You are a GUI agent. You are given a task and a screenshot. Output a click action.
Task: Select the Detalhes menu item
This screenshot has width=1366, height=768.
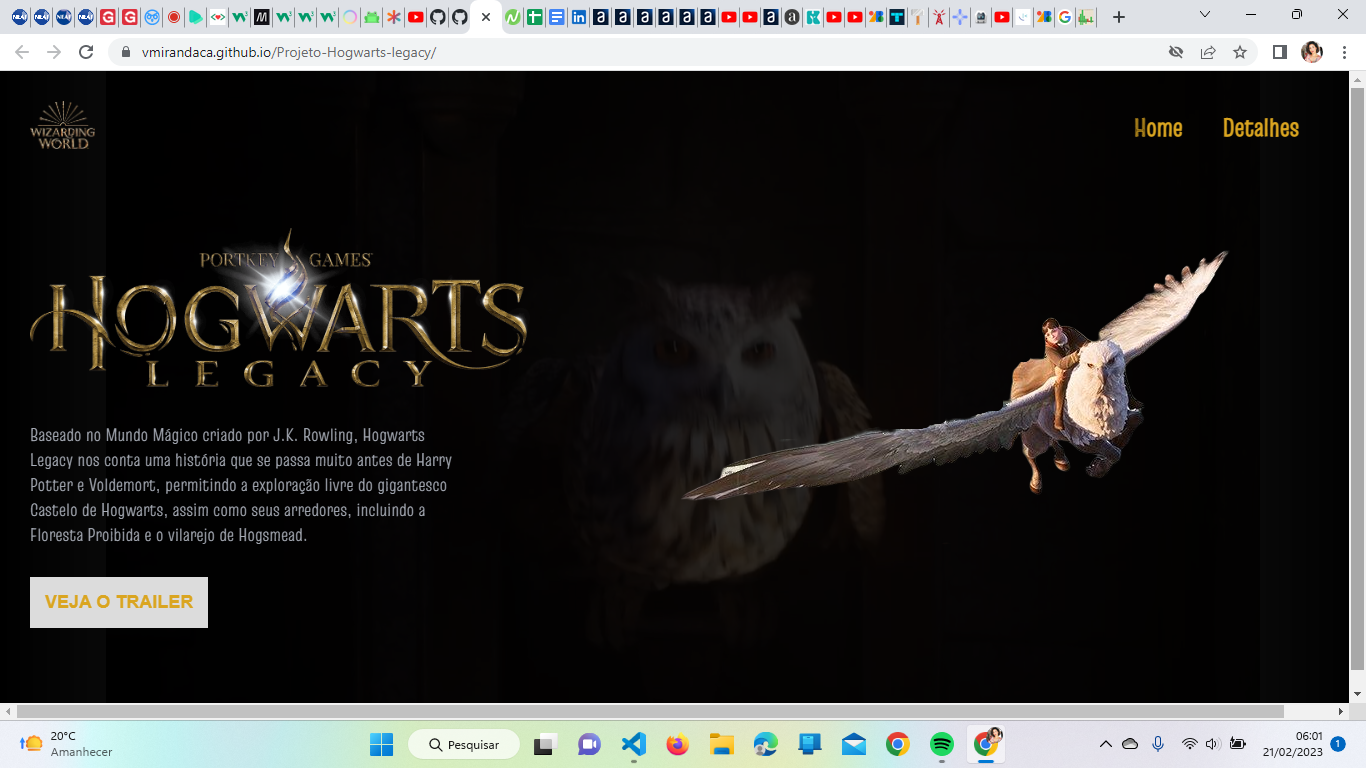coord(1261,128)
